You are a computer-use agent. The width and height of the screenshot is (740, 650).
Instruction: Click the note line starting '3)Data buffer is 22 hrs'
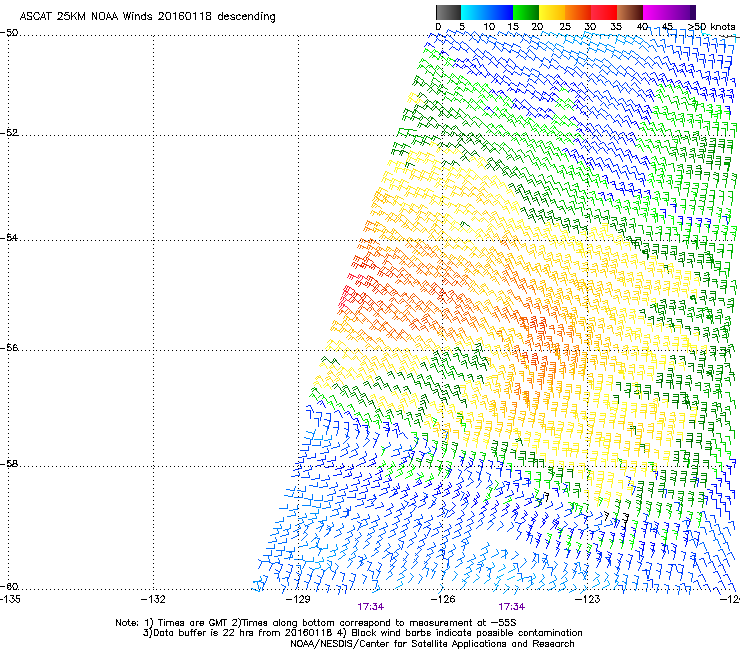pos(362,633)
